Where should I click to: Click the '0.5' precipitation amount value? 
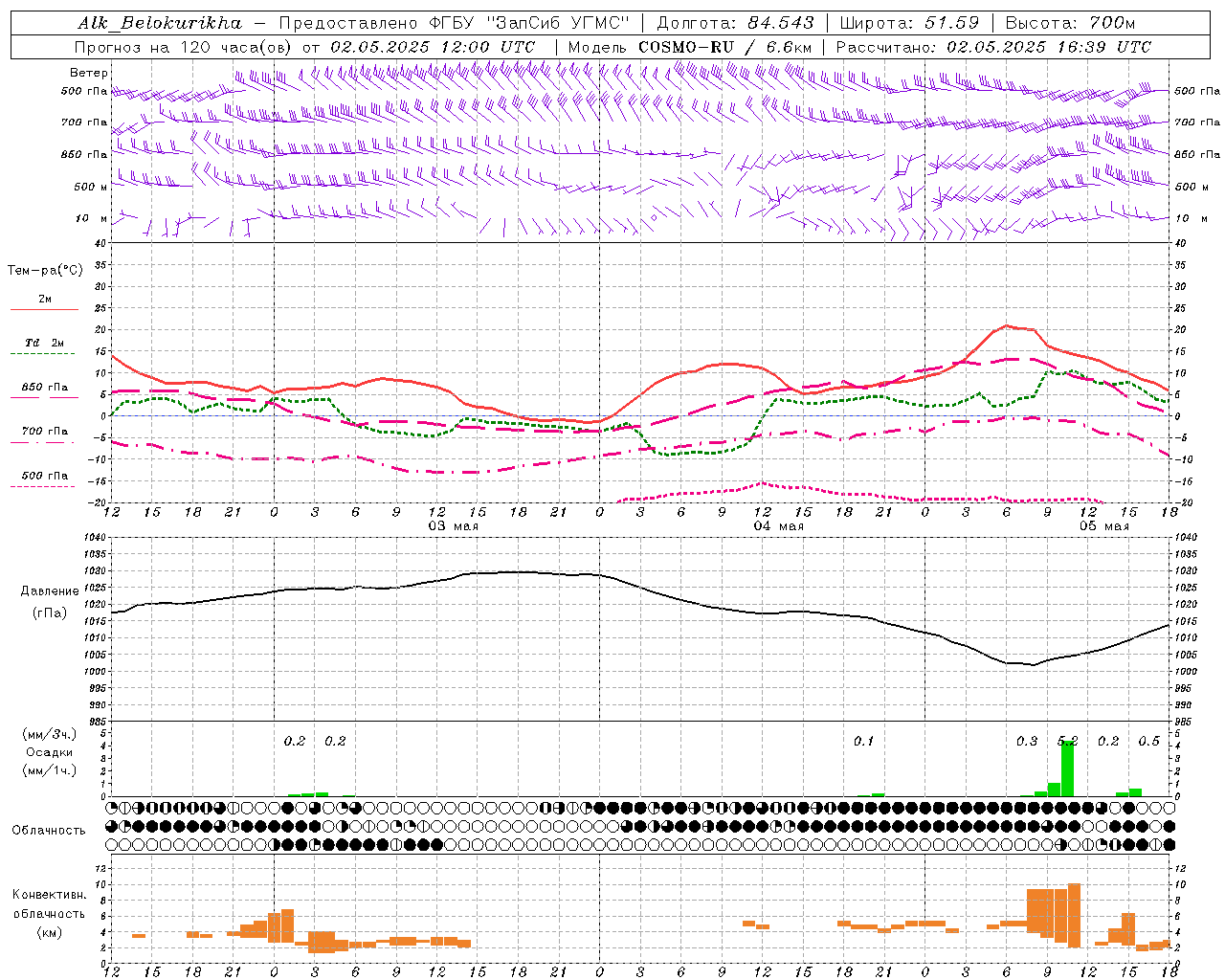point(1148,741)
